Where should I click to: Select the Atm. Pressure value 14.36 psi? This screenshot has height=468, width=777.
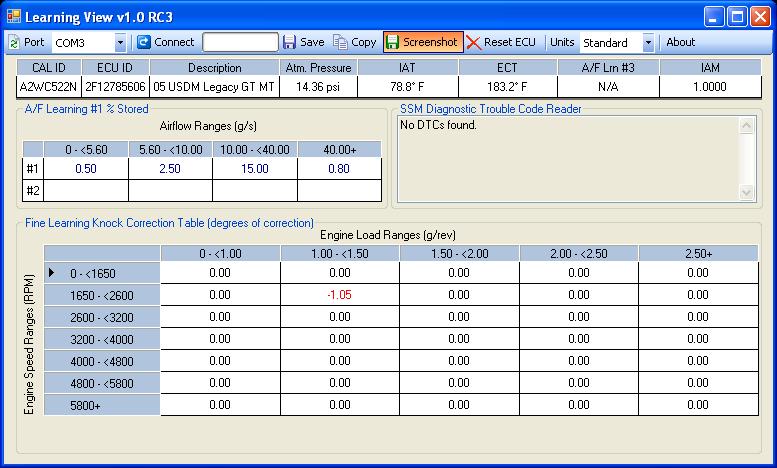pyautogui.click(x=318, y=87)
